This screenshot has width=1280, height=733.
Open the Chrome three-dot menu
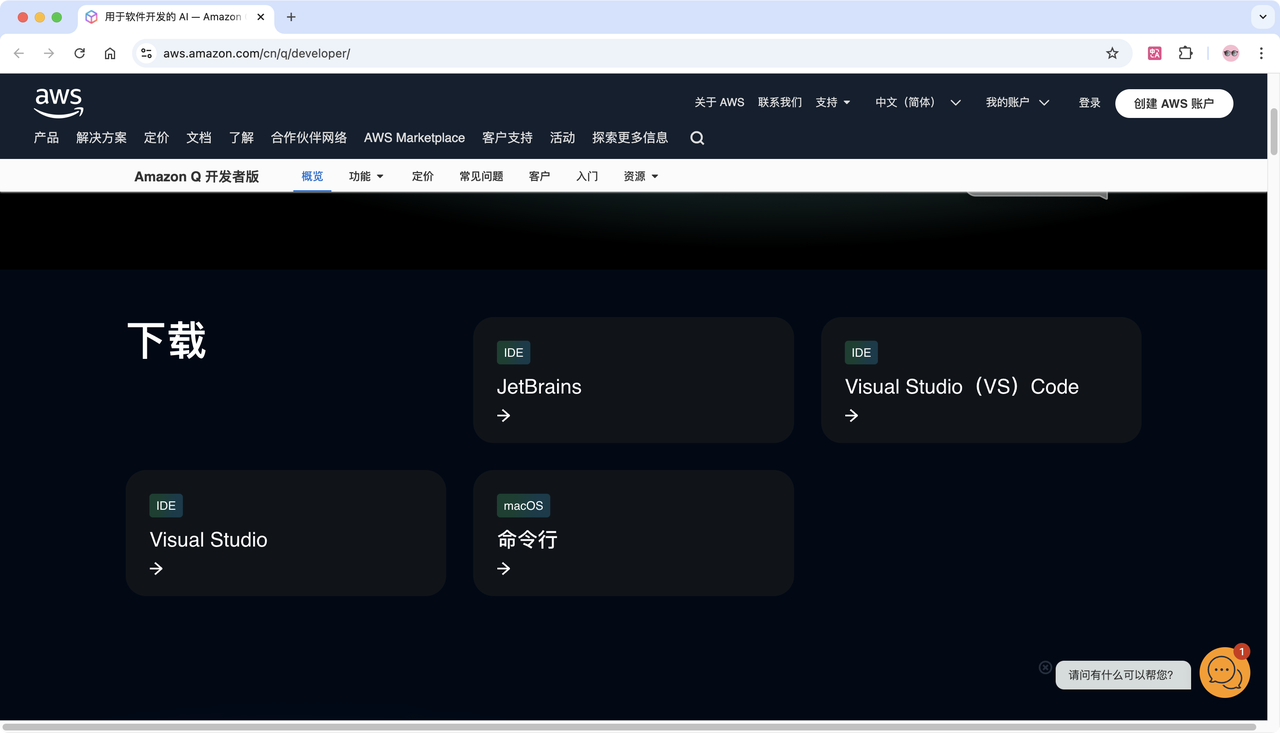tap(1260, 53)
